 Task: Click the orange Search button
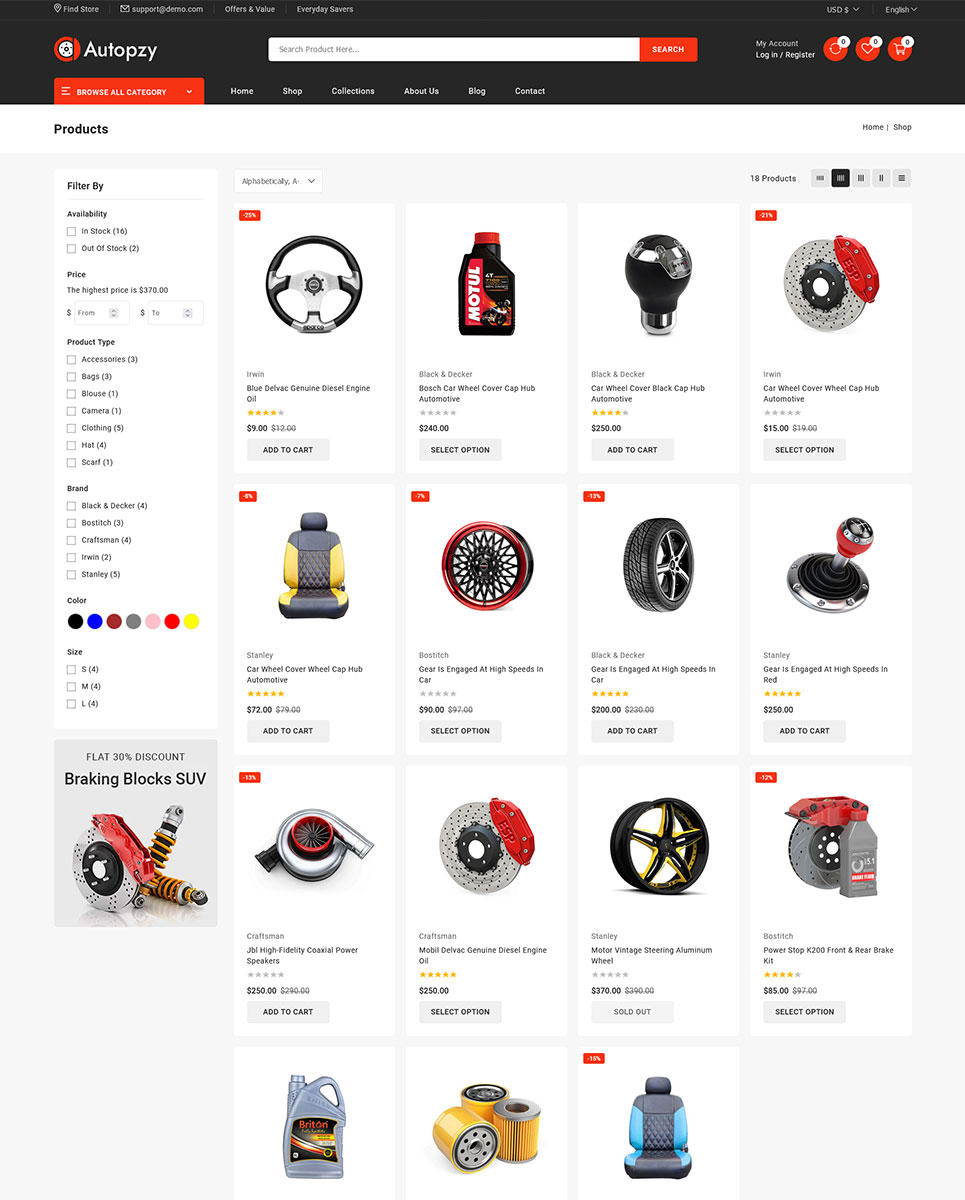(x=668, y=49)
